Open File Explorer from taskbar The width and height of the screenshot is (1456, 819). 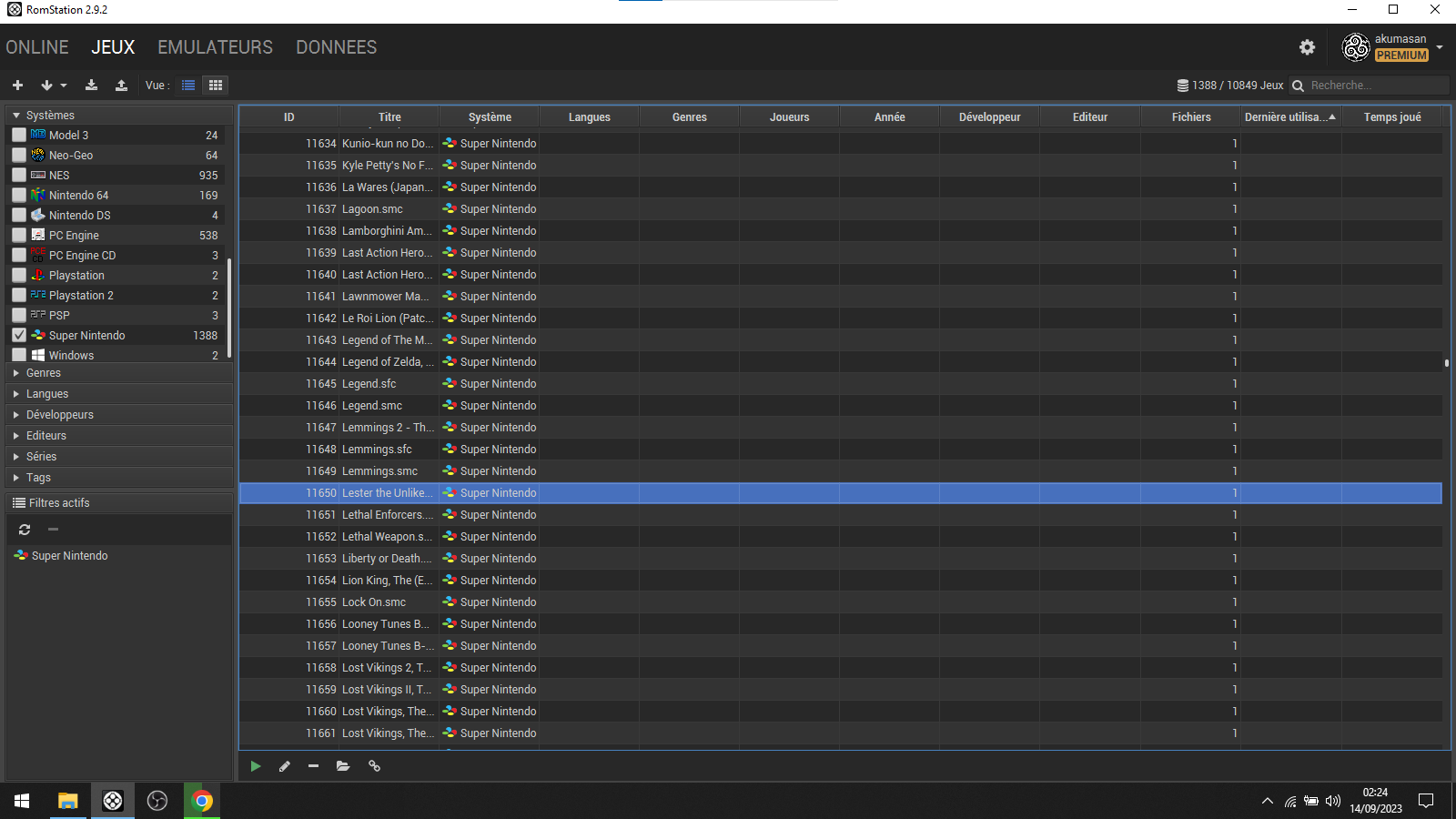point(67,801)
